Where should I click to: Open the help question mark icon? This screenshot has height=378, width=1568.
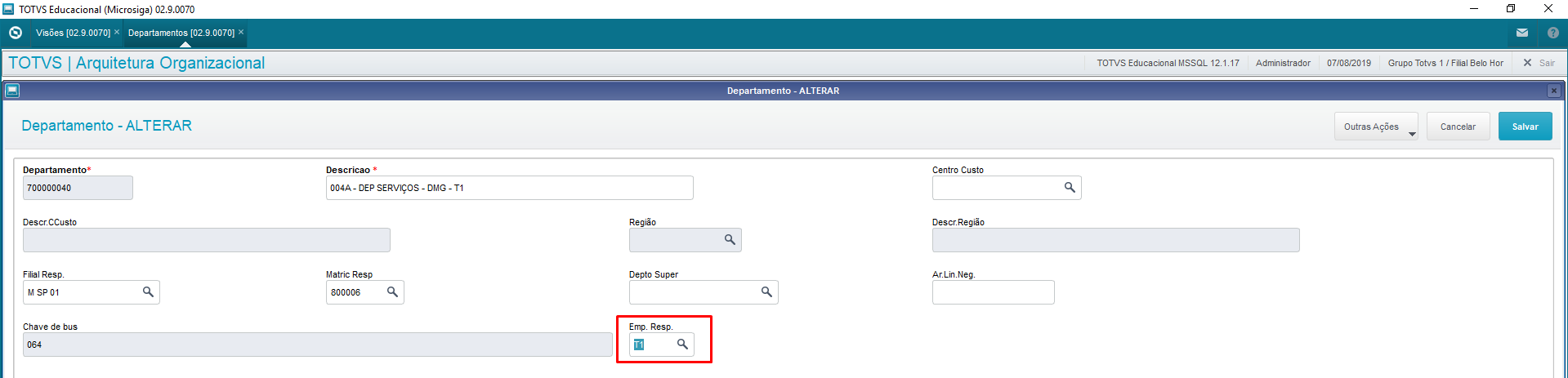(1553, 33)
